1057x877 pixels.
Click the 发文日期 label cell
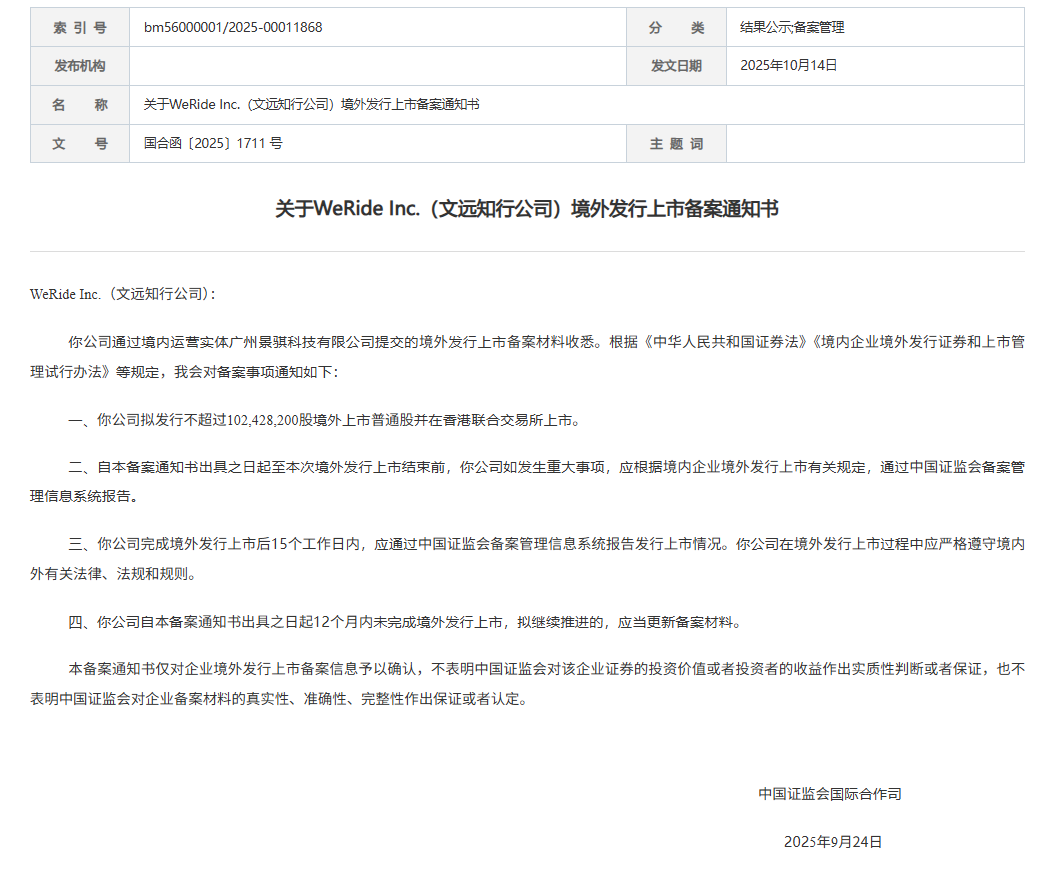pos(676,66)
